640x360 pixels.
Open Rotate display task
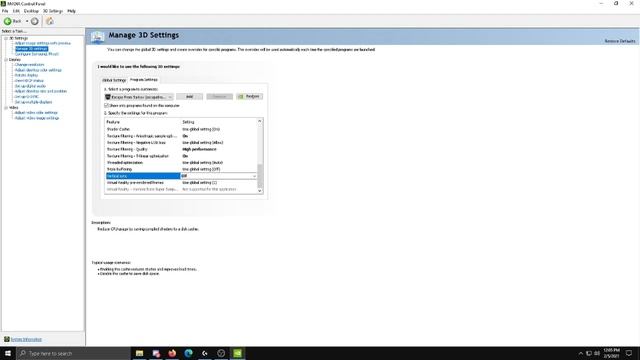tap(26, 76)
